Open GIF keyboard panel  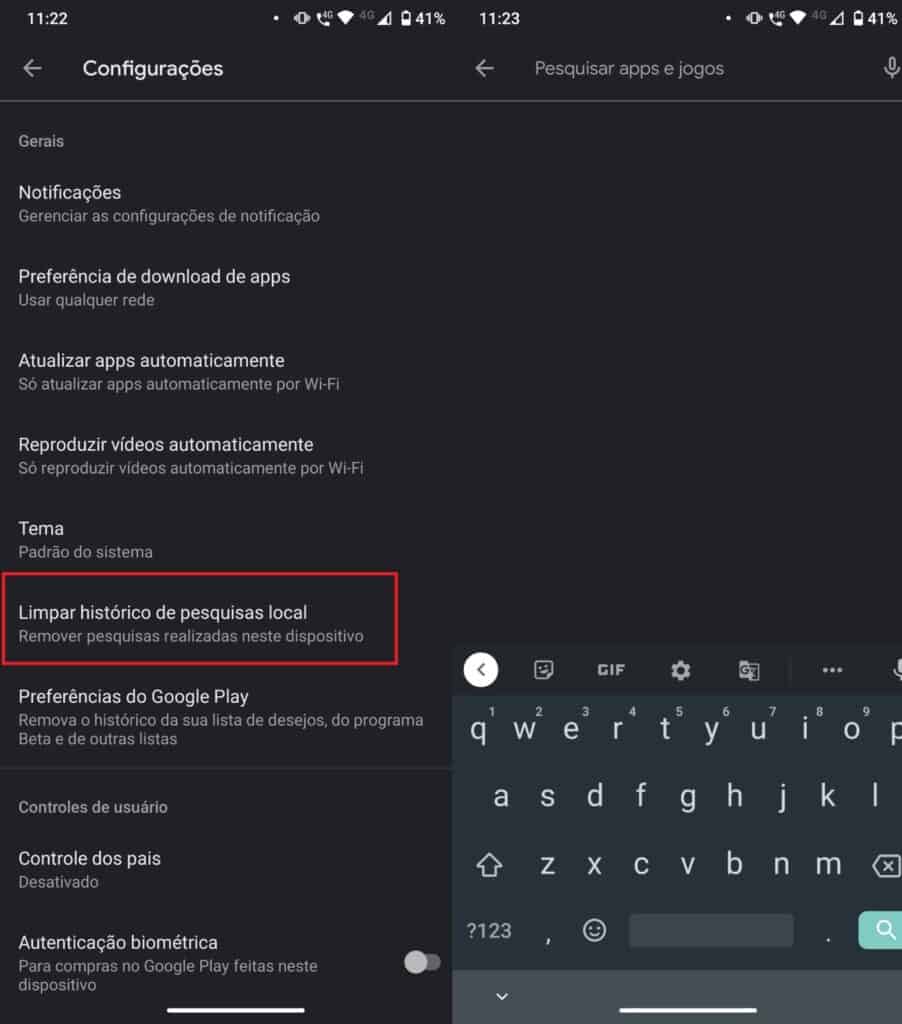(611, 670)
